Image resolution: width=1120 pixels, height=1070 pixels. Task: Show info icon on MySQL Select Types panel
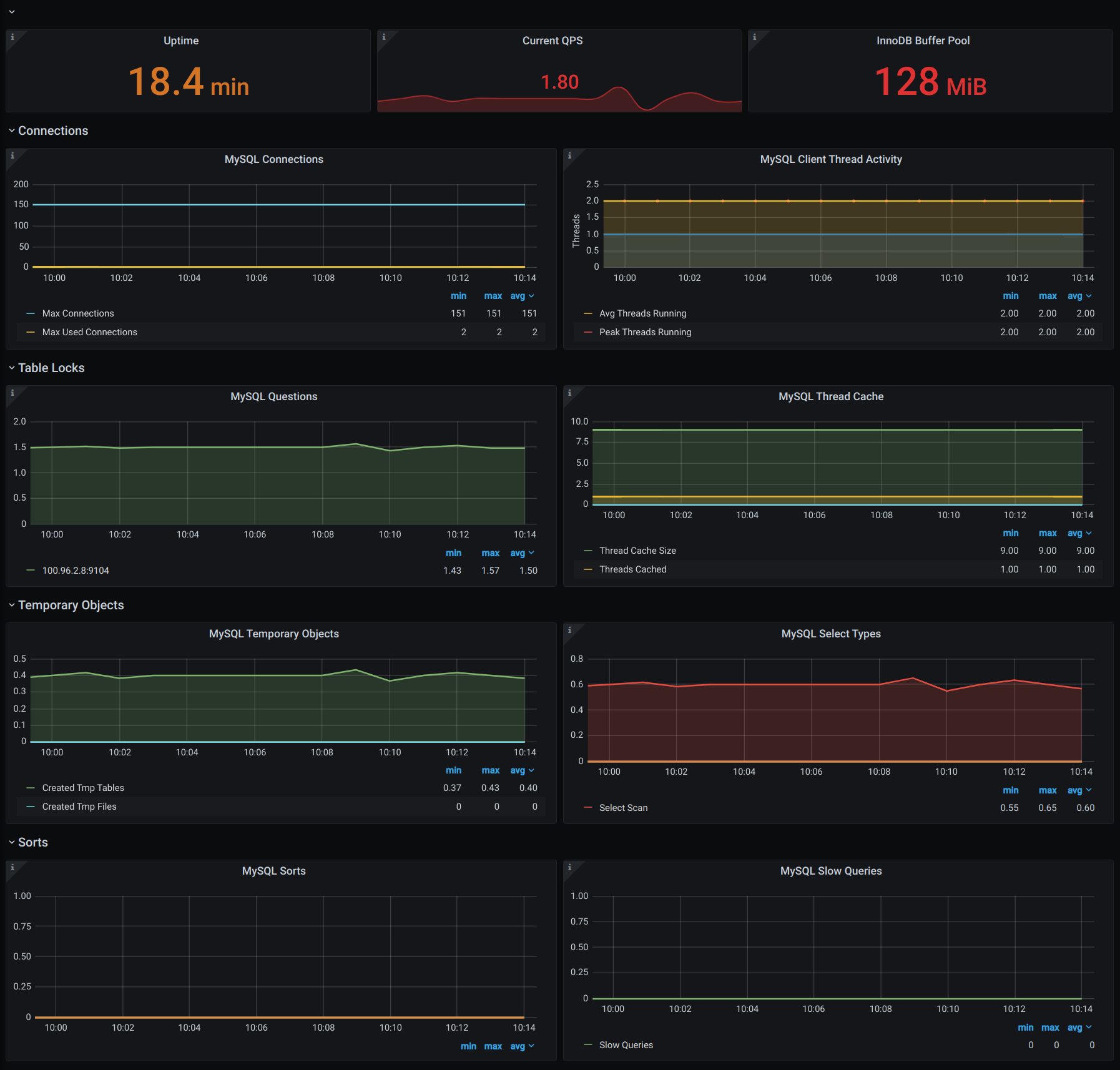pyautogui.click(x=569, y=630)
